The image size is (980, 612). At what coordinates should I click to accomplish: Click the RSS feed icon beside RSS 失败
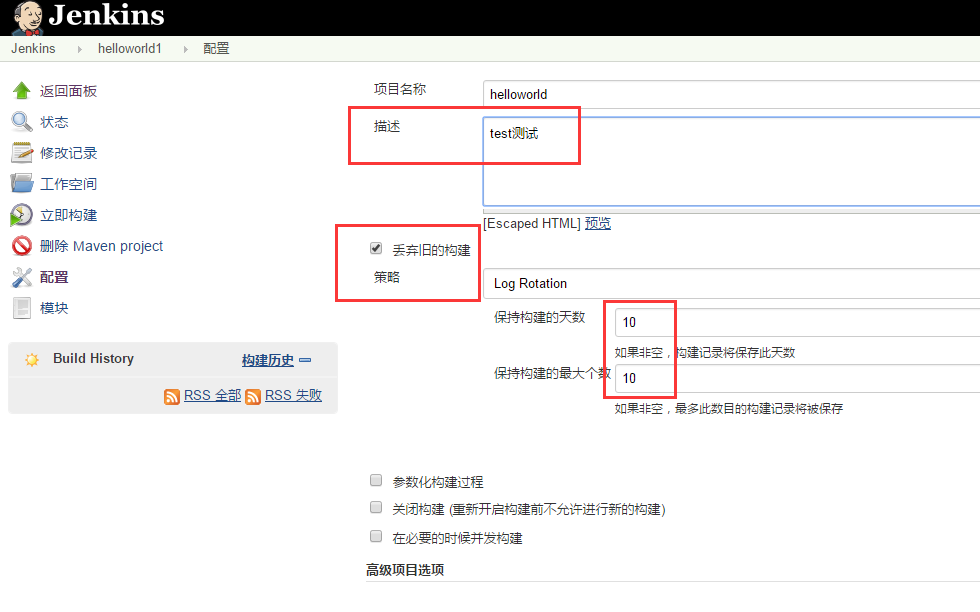(x=253, y=396)
